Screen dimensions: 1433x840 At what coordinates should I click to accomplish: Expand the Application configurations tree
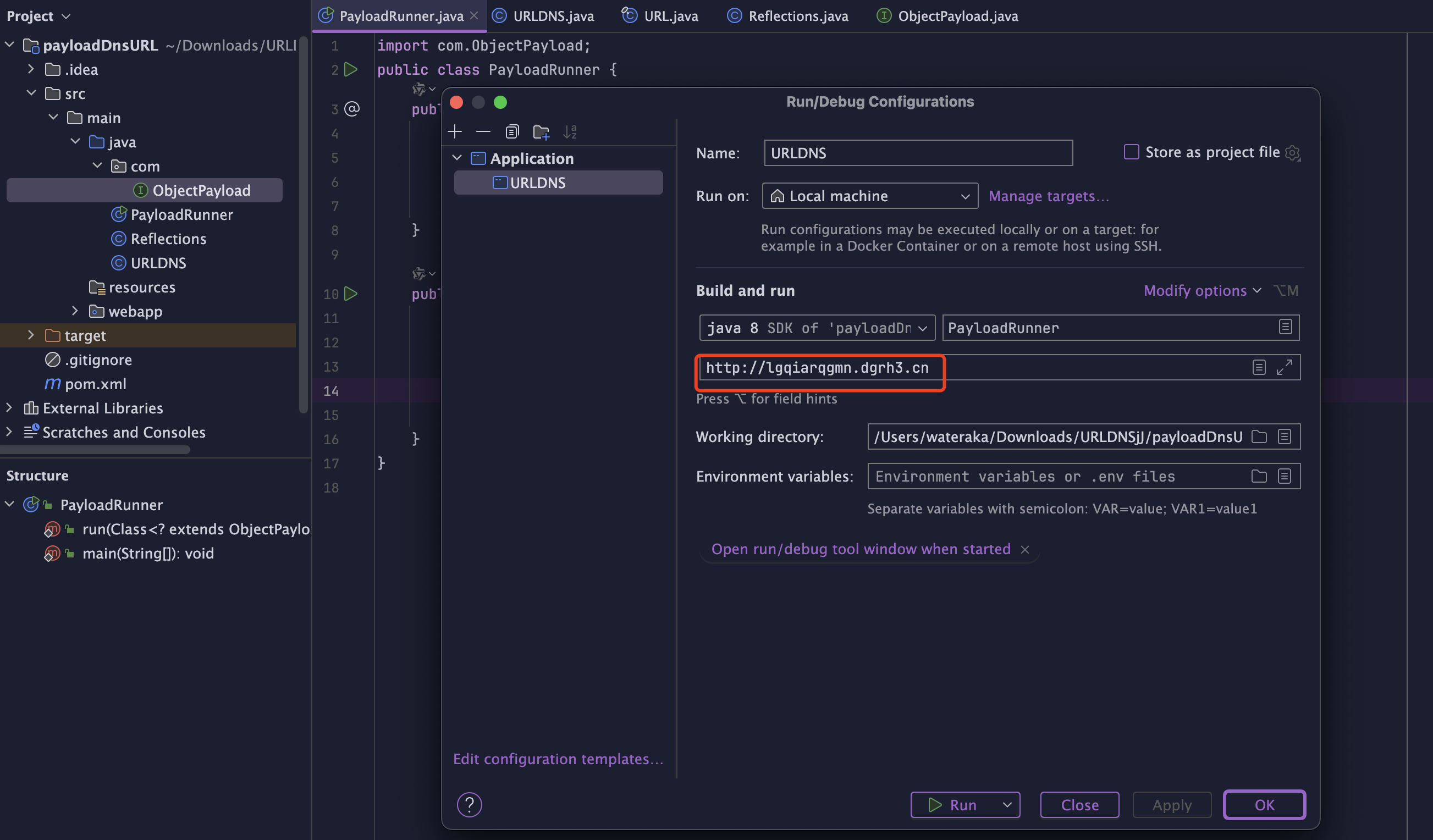tap(457, 158)
